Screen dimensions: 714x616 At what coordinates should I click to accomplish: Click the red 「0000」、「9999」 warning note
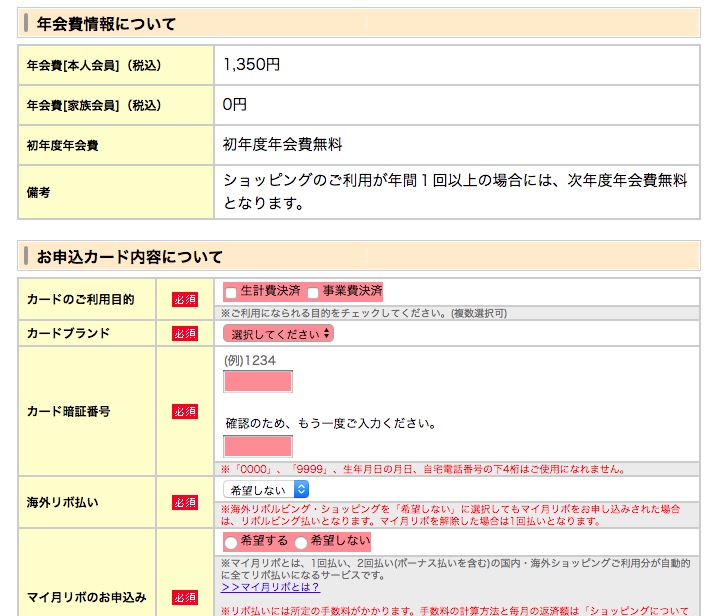click(x=423, y=469)
